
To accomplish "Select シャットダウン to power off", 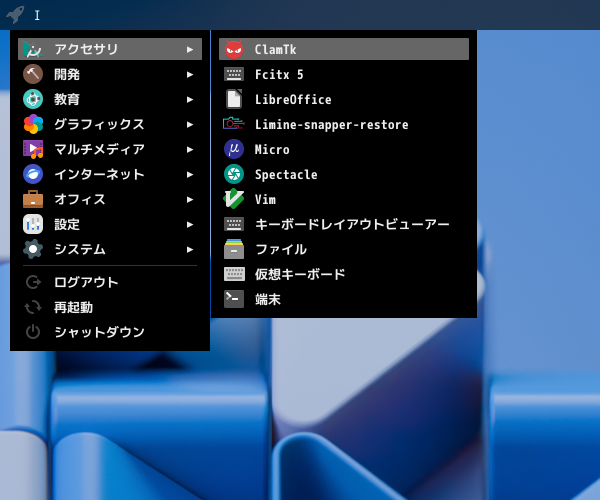I will click(x=110, y=332).
